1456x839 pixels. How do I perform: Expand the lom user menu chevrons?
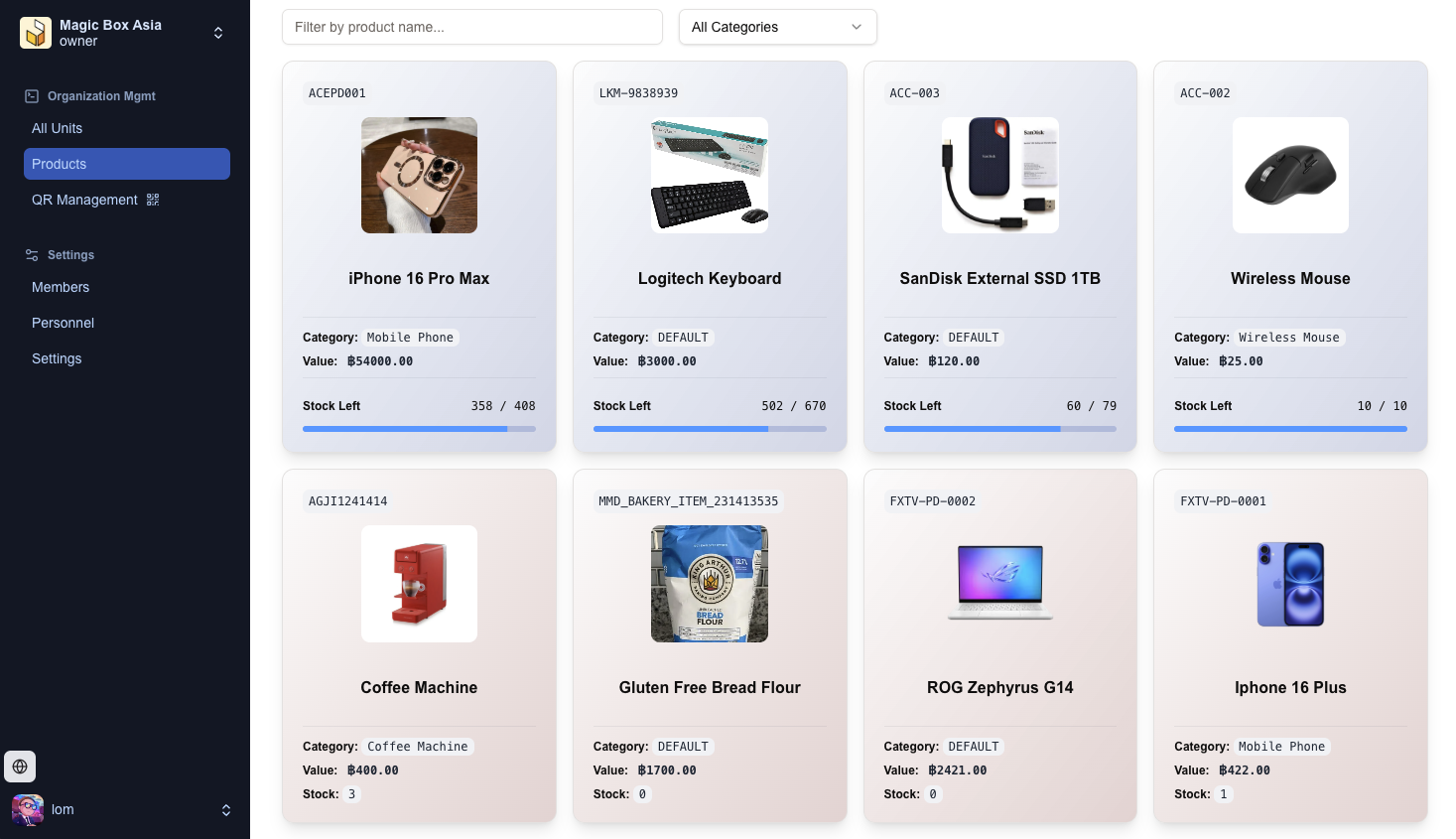[x=226, y=810]
